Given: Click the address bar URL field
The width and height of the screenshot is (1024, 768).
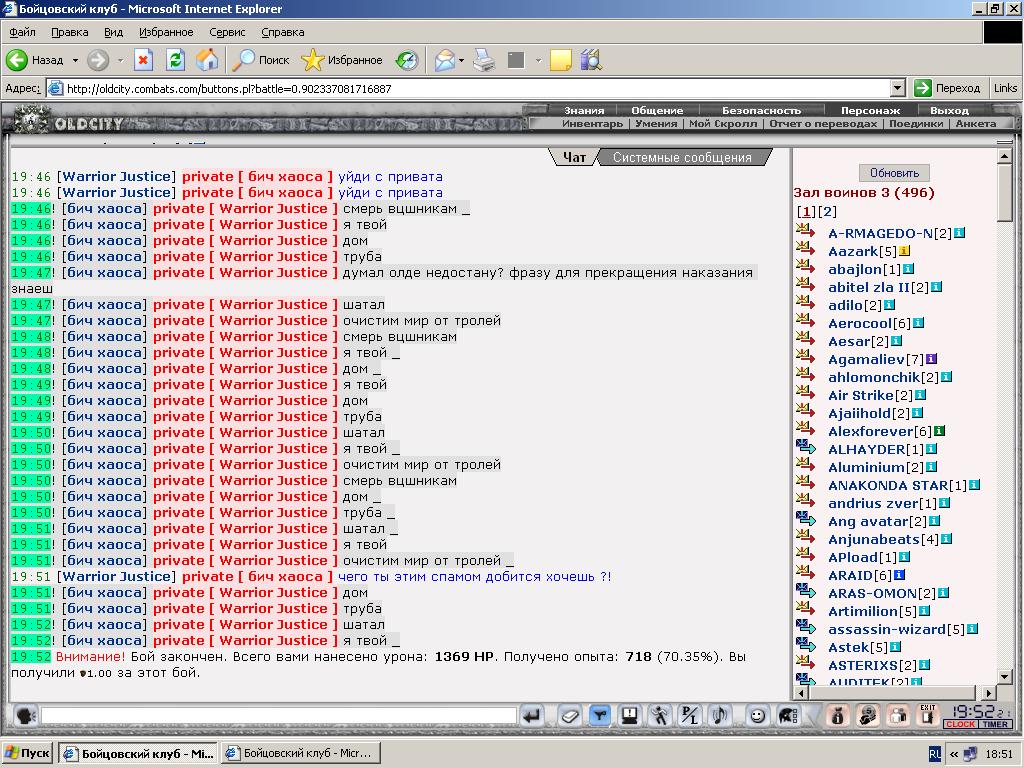Looking at the screenshot, I should tap(478, 88).
